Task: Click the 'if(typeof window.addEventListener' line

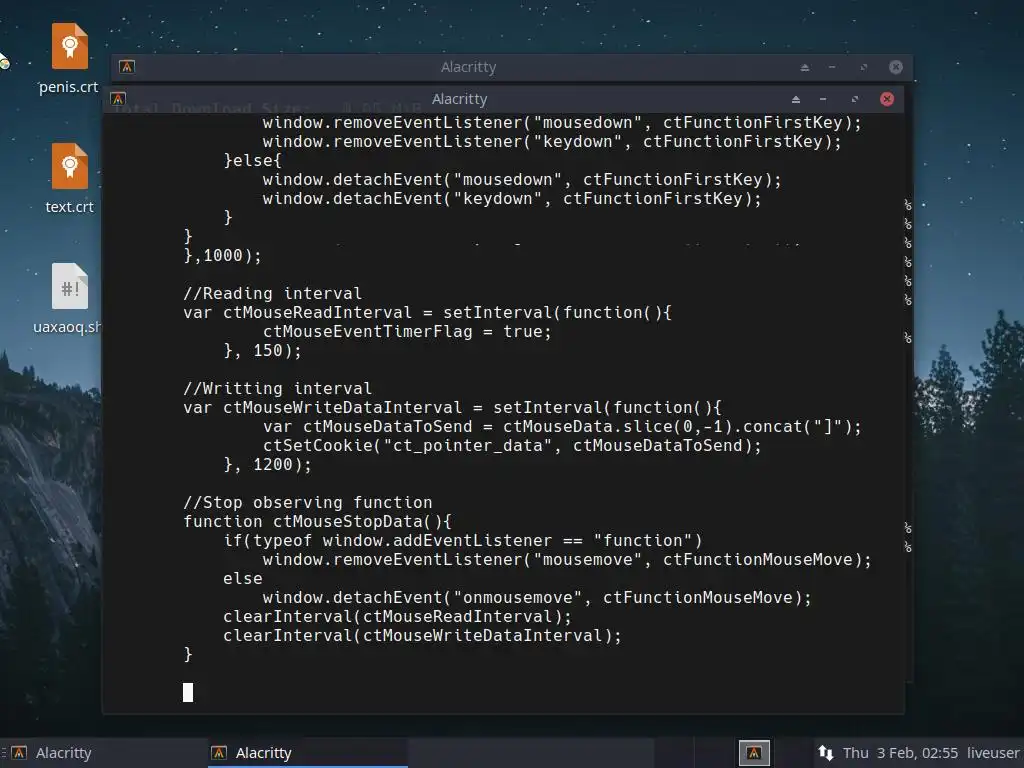Action: 462,541
